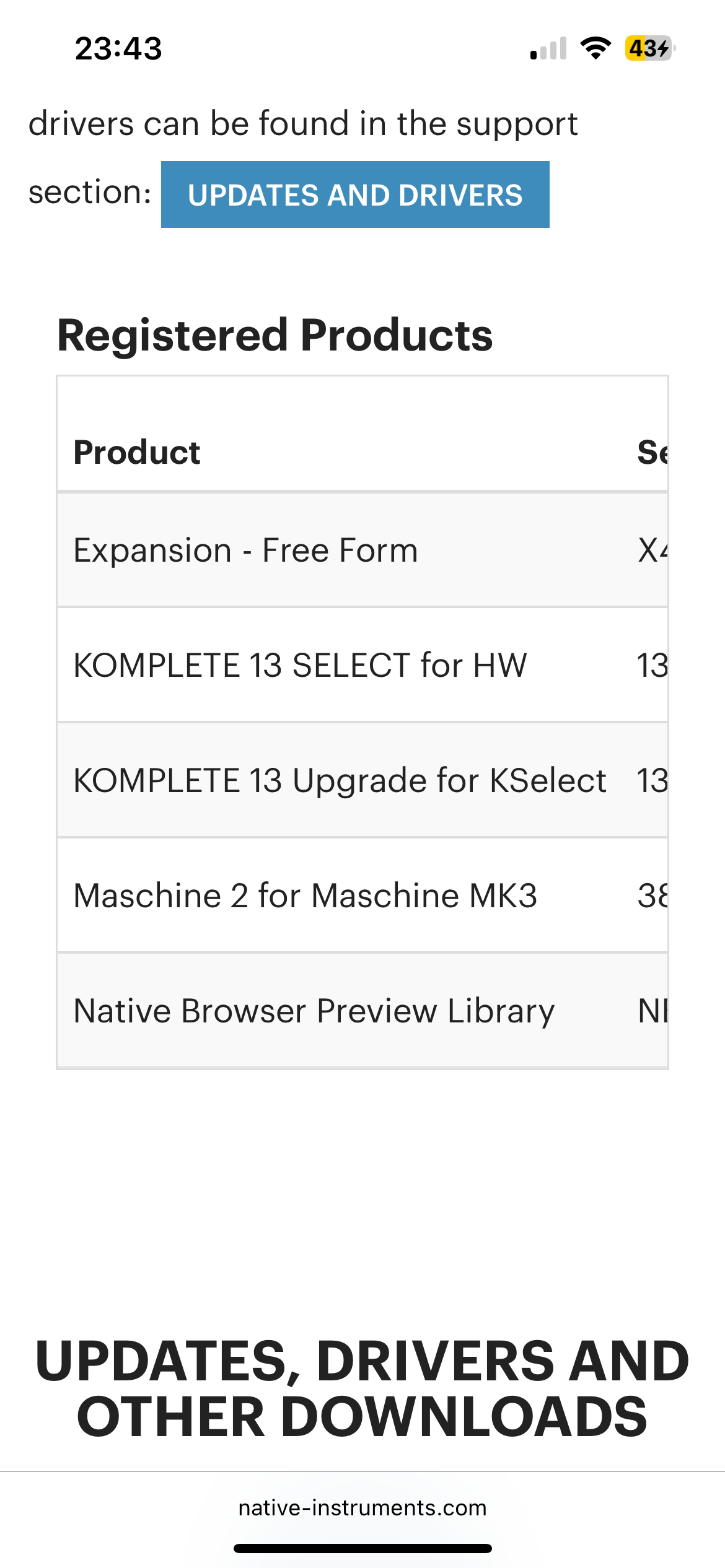Image resolution: width=725 pixels, height=1568 pixels.
Task: Click the Product column header
Action: click(137, 452)
